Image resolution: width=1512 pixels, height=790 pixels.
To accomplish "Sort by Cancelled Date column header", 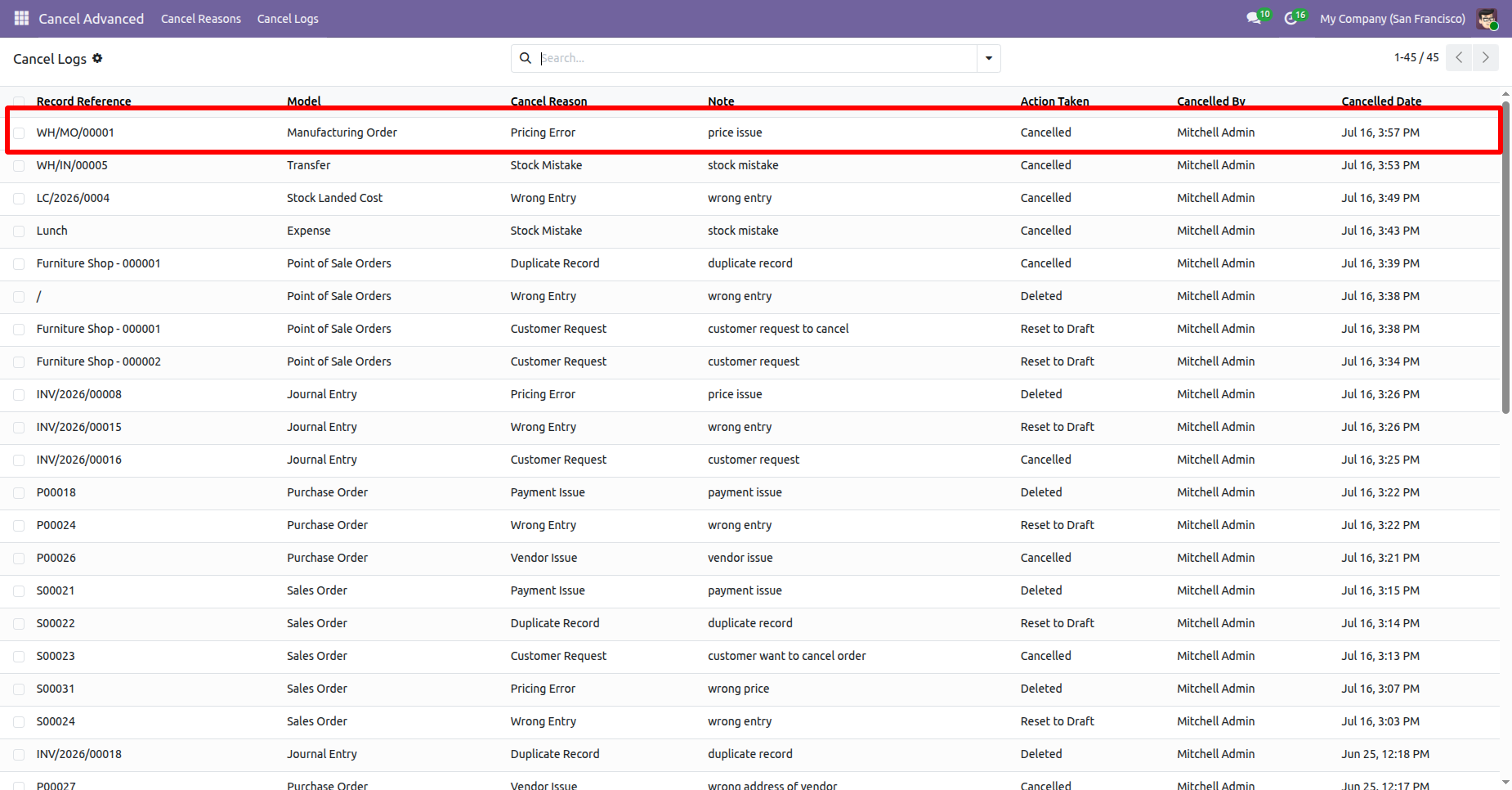I will (1381, 101).
